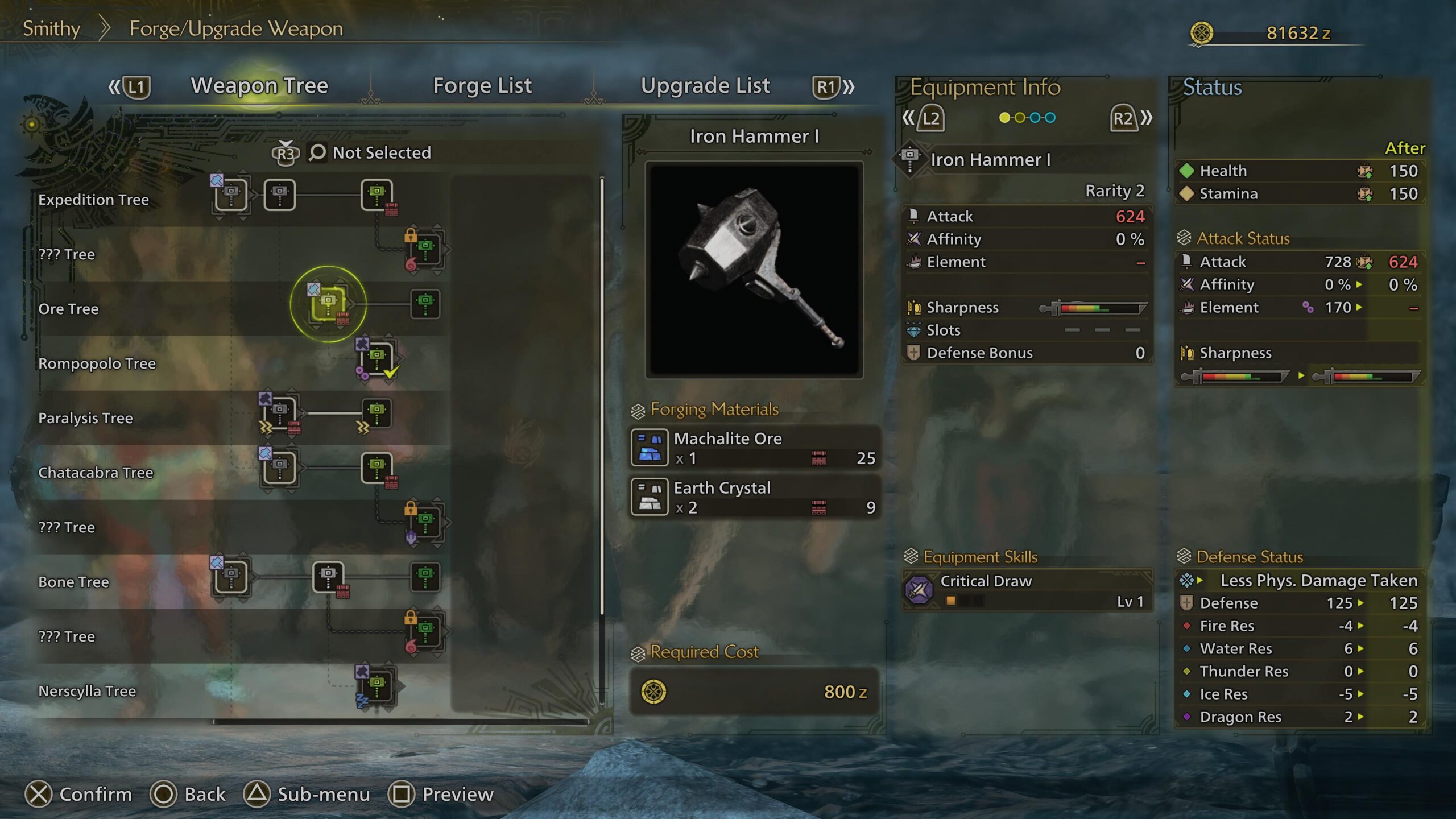Image resolution: width=1456 pixels, height=819 pixels.
Task: Select the checkmarked Rompopolo Tree hammer node
Action: click(x=377, y=358)
